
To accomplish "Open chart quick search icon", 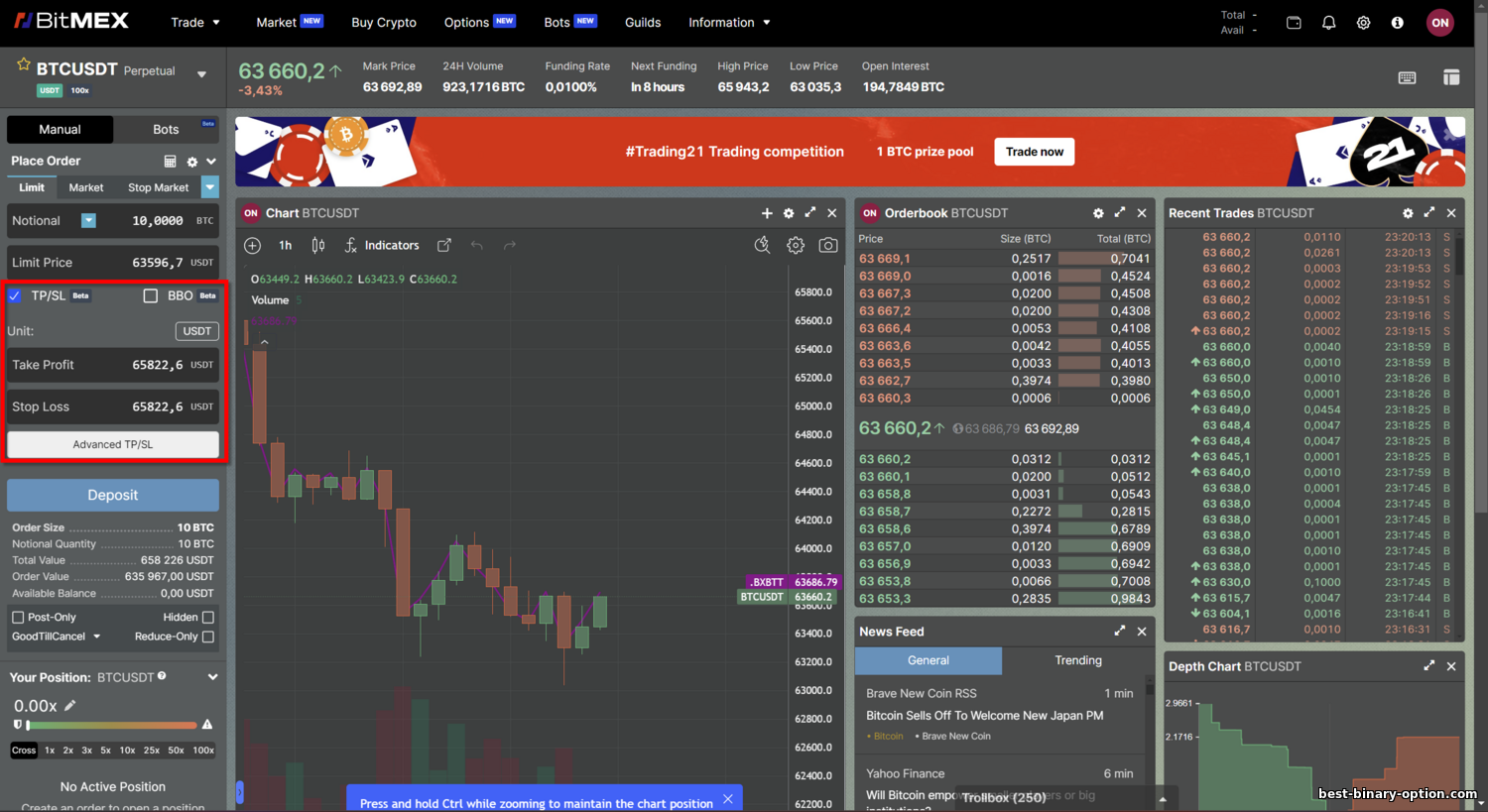I will coord(762,245).
